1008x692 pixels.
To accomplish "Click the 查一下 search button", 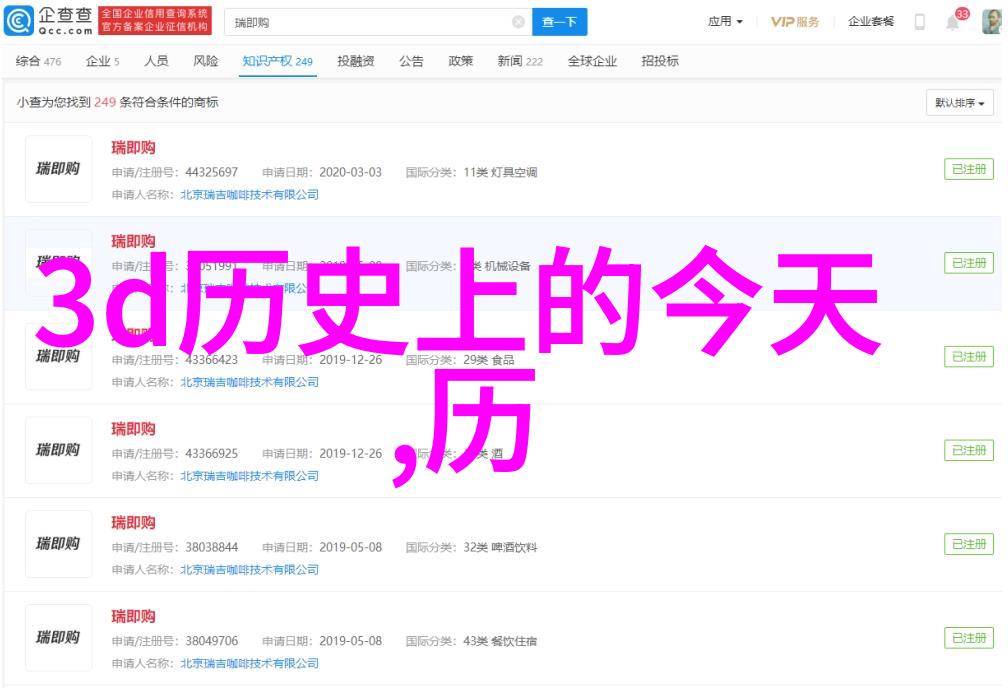I will pyautogui.click(x=559, y=23).
